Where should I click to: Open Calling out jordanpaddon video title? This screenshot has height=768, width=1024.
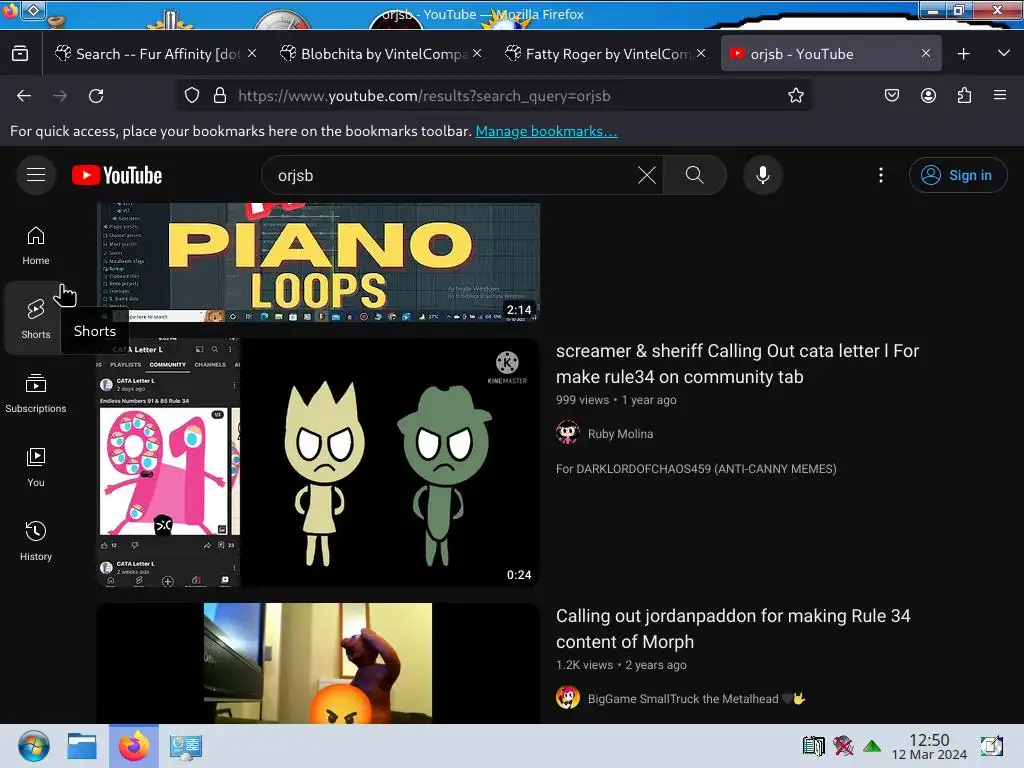(733, 629)
